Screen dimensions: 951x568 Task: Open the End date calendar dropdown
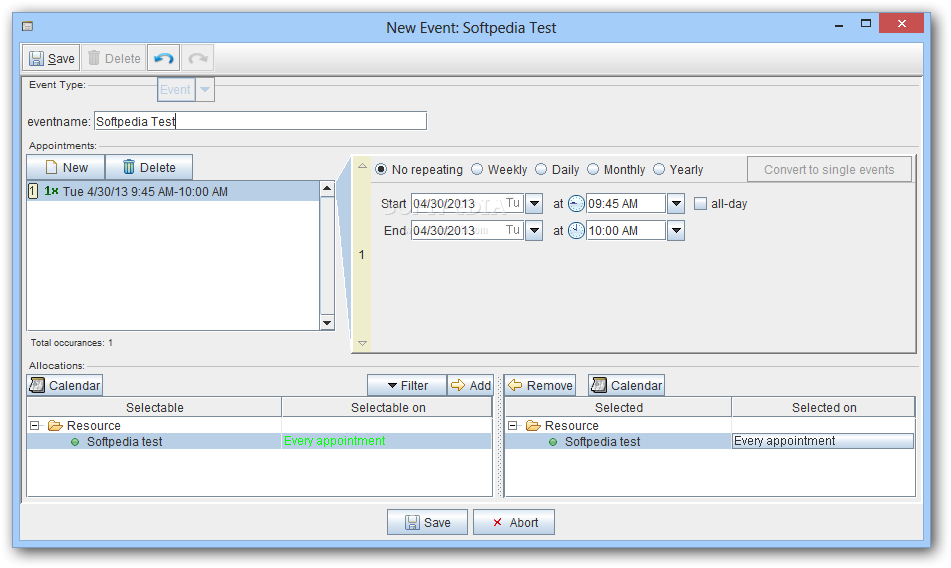[x=534, y=230]
